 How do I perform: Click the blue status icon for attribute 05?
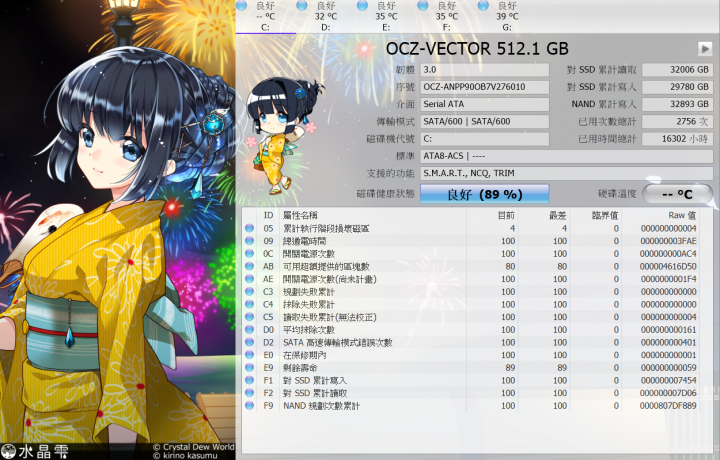coord(249,228)
